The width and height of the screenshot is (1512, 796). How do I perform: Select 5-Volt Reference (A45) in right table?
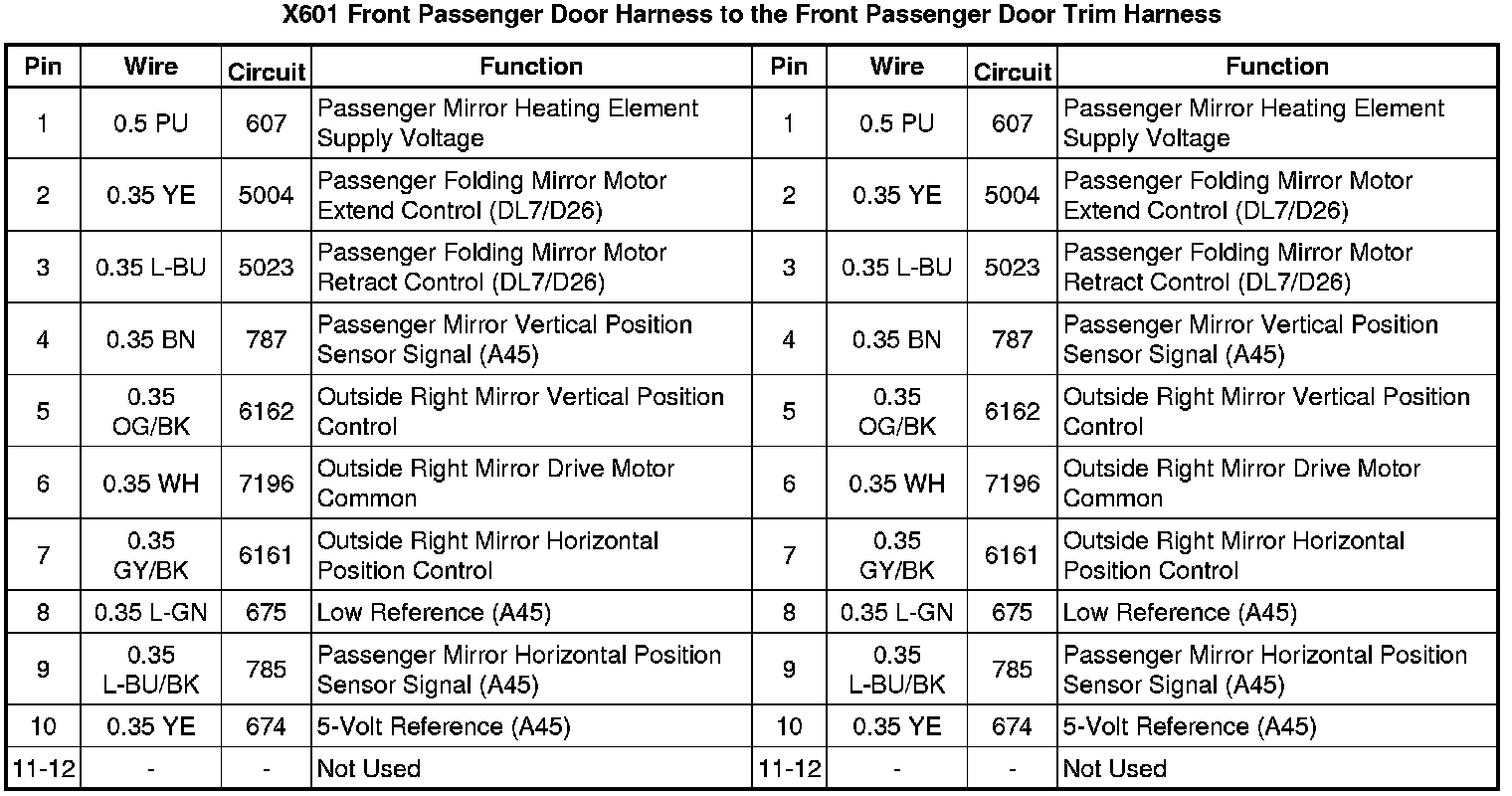[x=1190, y=727]
